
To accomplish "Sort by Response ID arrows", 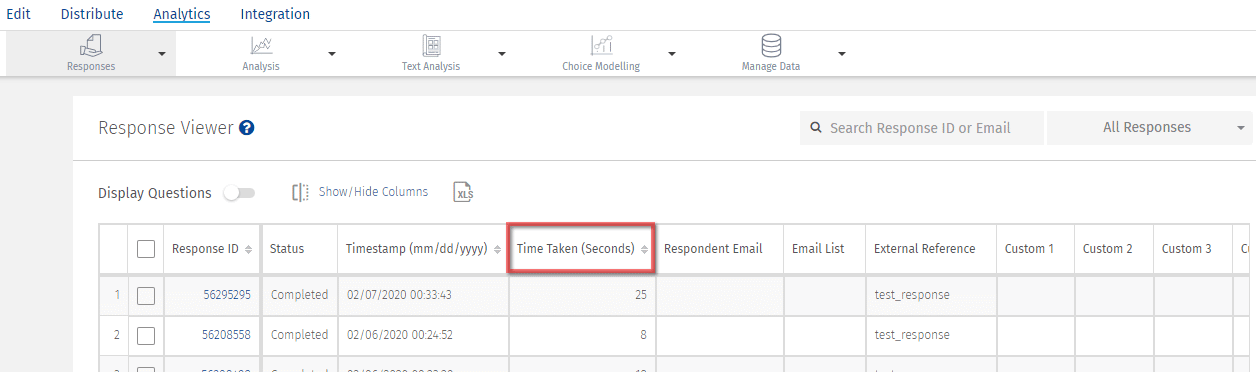I will point(248,249).
